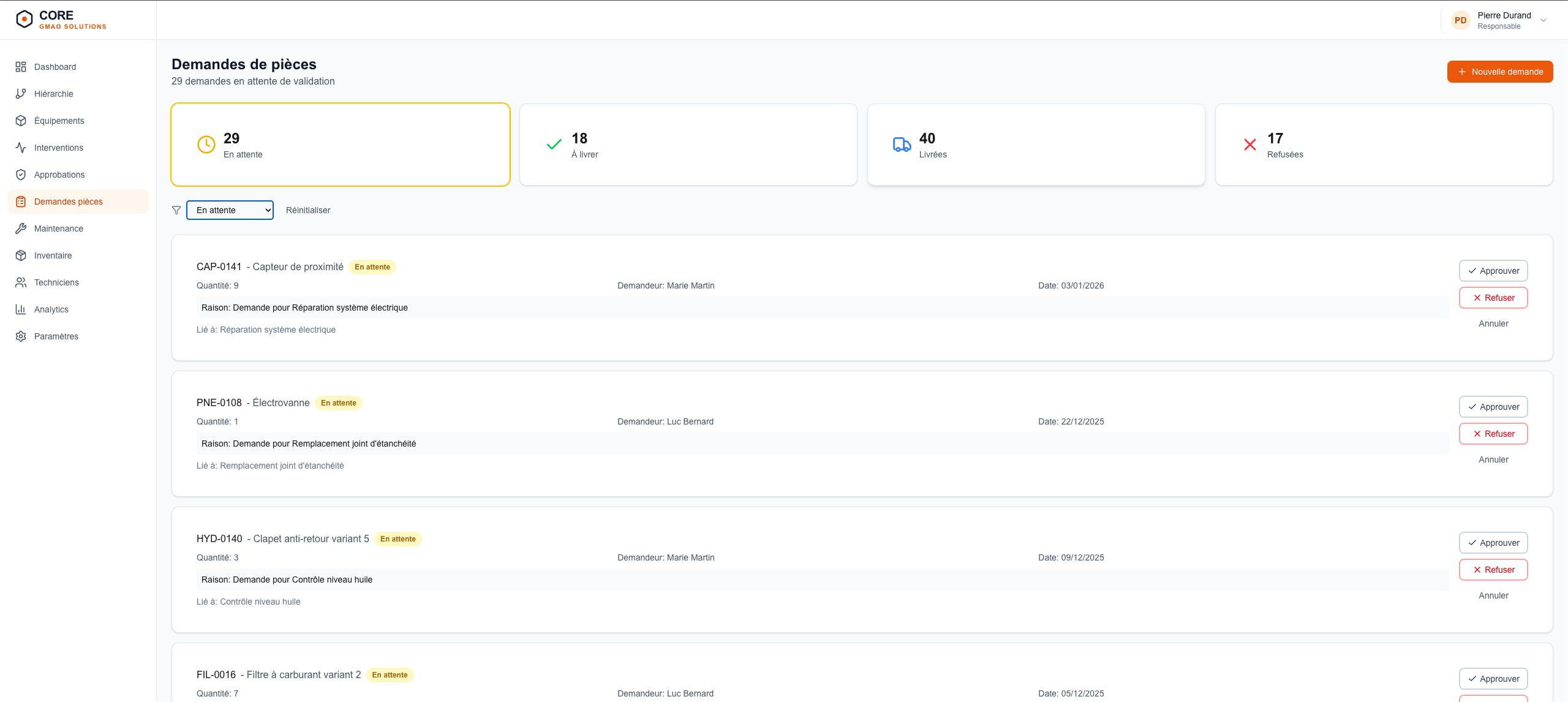Approve the FIL-0016 Filtre à carburant request
This screenshot has width=1568, height=702.
click(x=1493, y=679)
